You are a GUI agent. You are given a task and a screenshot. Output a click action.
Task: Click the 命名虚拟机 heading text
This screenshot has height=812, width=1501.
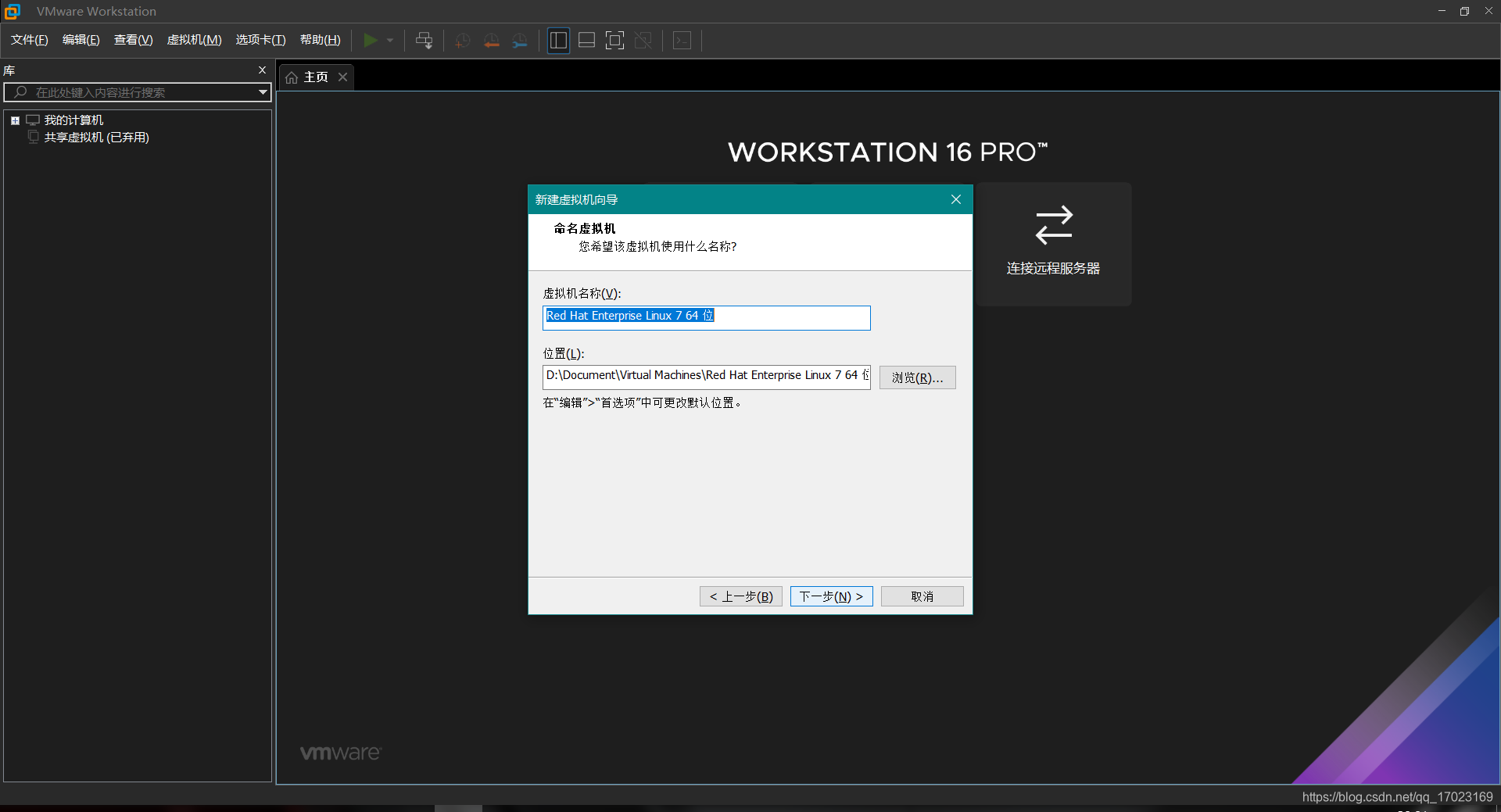point(585,228)
